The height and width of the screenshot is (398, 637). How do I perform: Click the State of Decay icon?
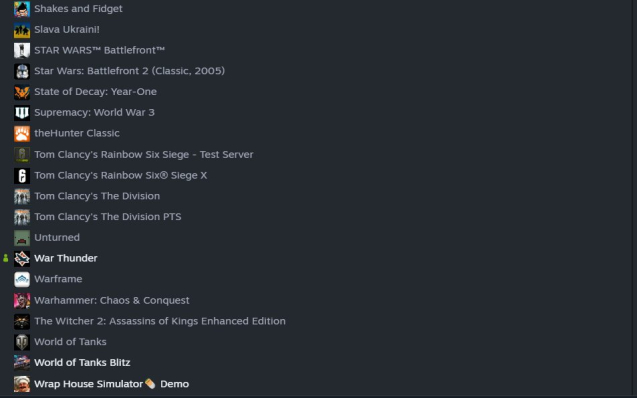coord(22,92)
